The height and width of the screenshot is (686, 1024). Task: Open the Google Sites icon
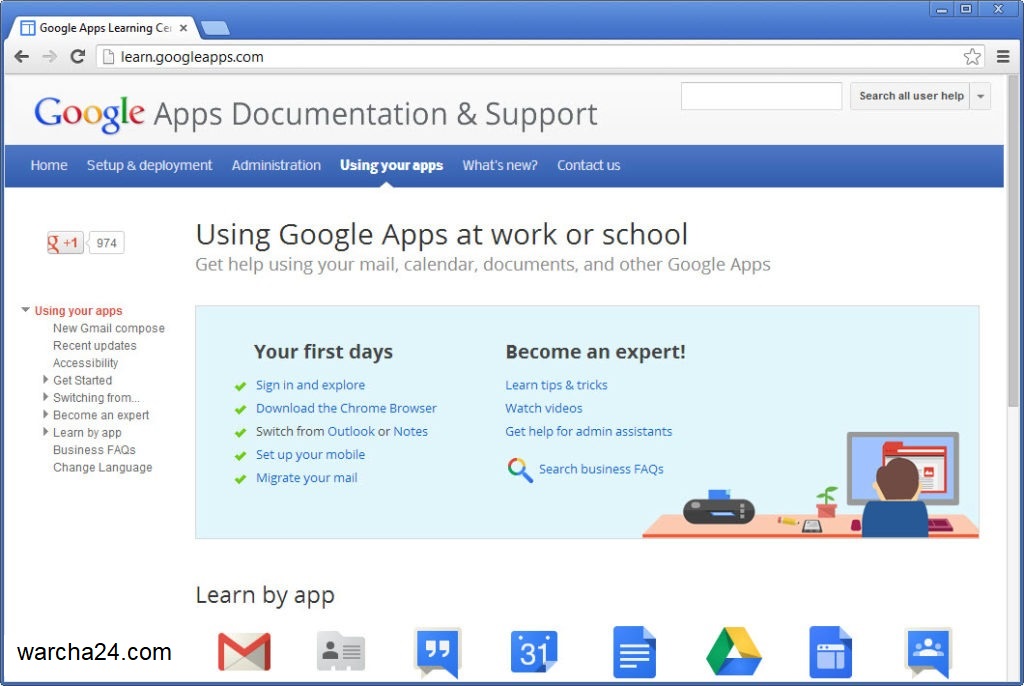(830, 651)
